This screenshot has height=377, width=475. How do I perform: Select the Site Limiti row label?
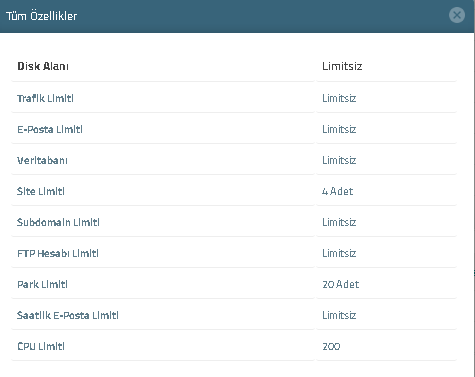(41, 191)
